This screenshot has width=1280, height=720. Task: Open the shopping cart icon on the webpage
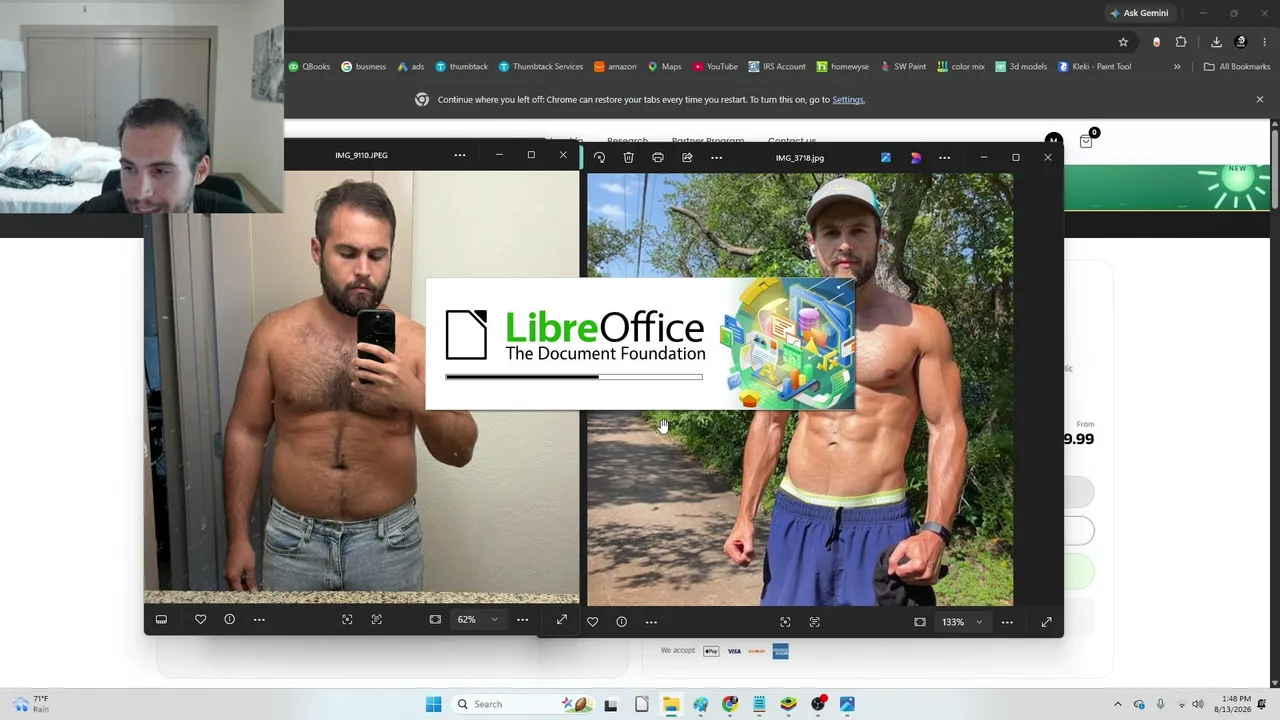pos(1086,141)
